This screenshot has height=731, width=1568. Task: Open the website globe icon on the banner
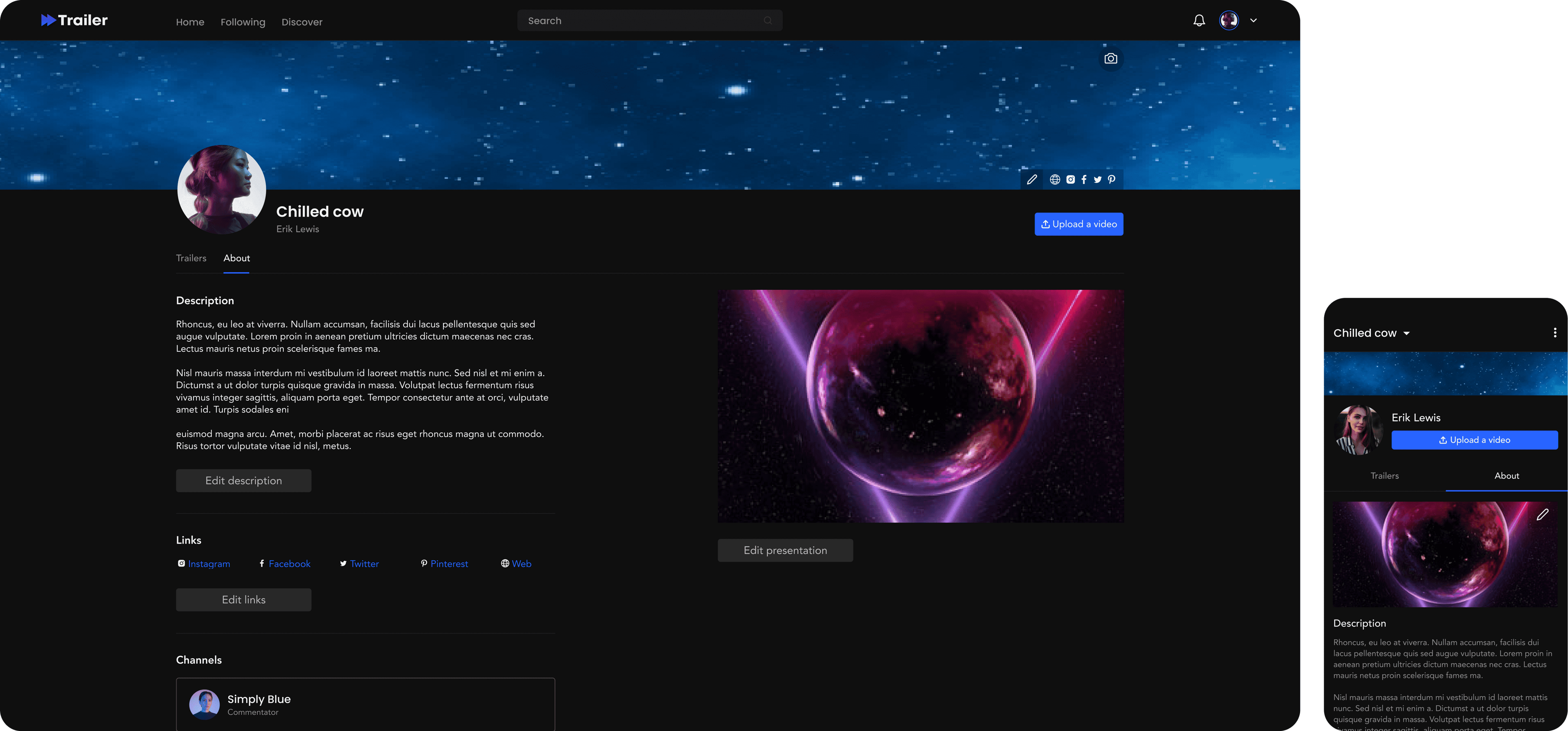1055,180
